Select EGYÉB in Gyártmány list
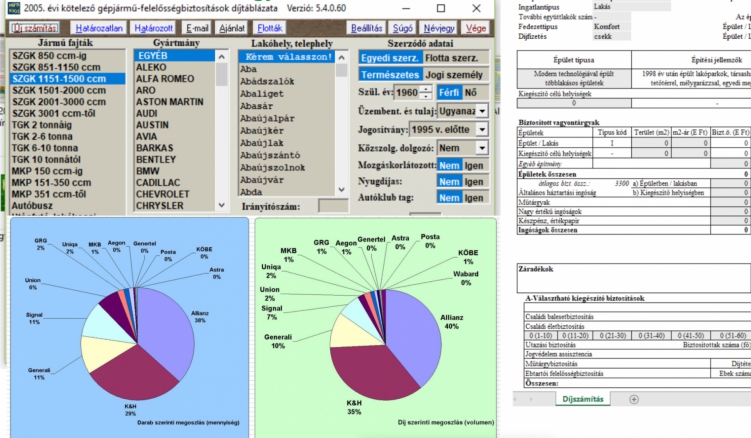The width and height of the screenshot is (751, 438). (x=174, y=56)
